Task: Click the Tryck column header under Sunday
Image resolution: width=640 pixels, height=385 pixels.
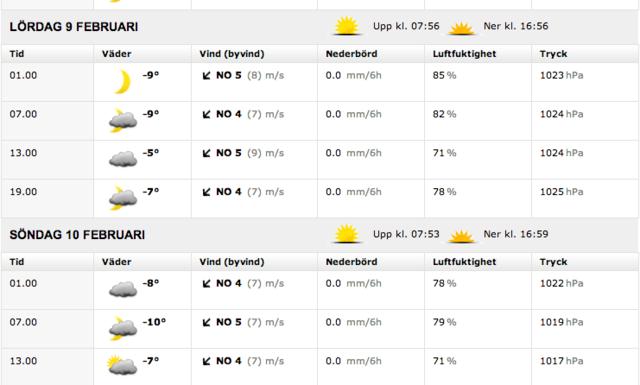Action: pyautogui.click(x=553, y=262)
